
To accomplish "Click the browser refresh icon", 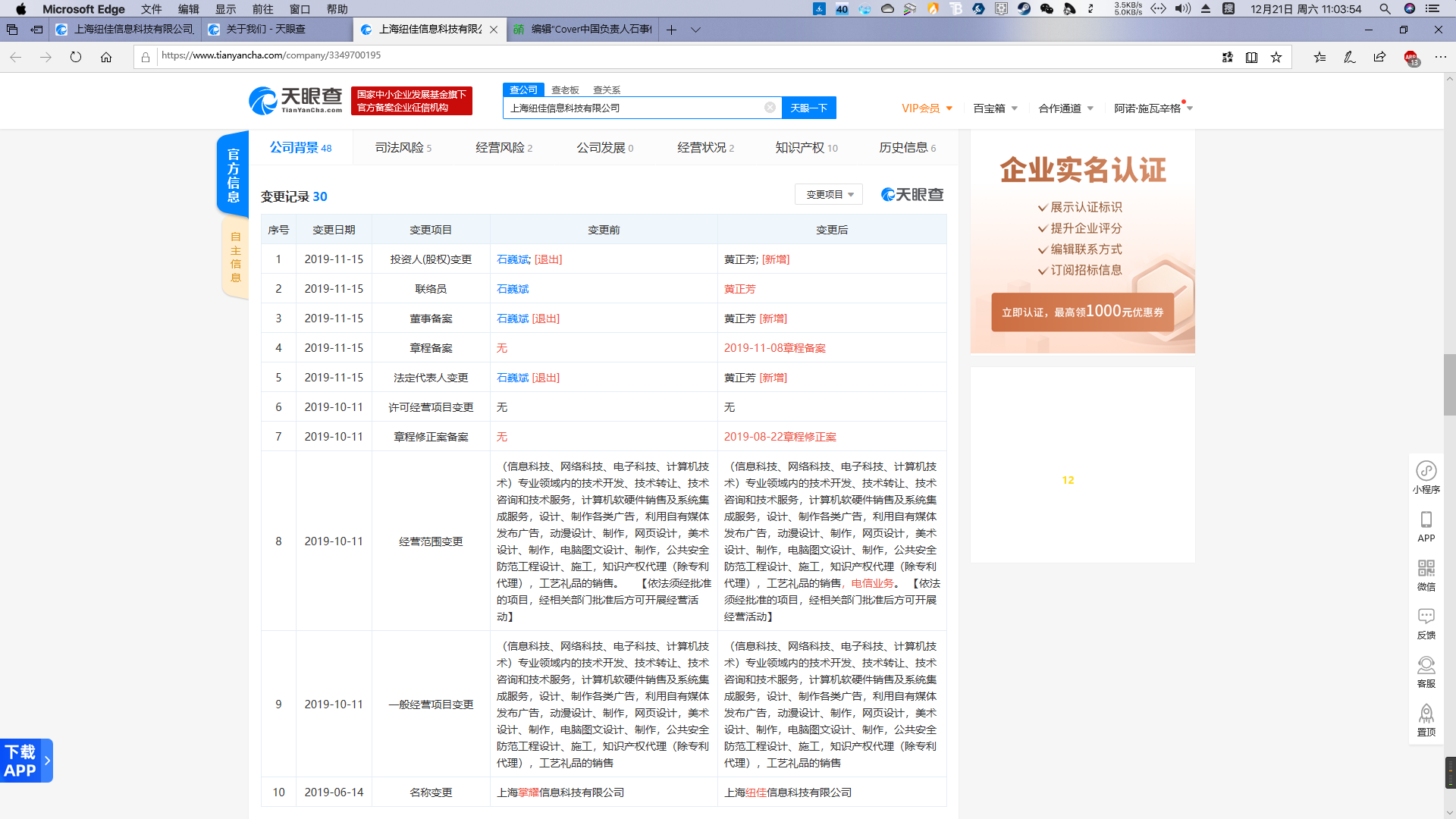I will pyautogui.click(x=76, y=57).
